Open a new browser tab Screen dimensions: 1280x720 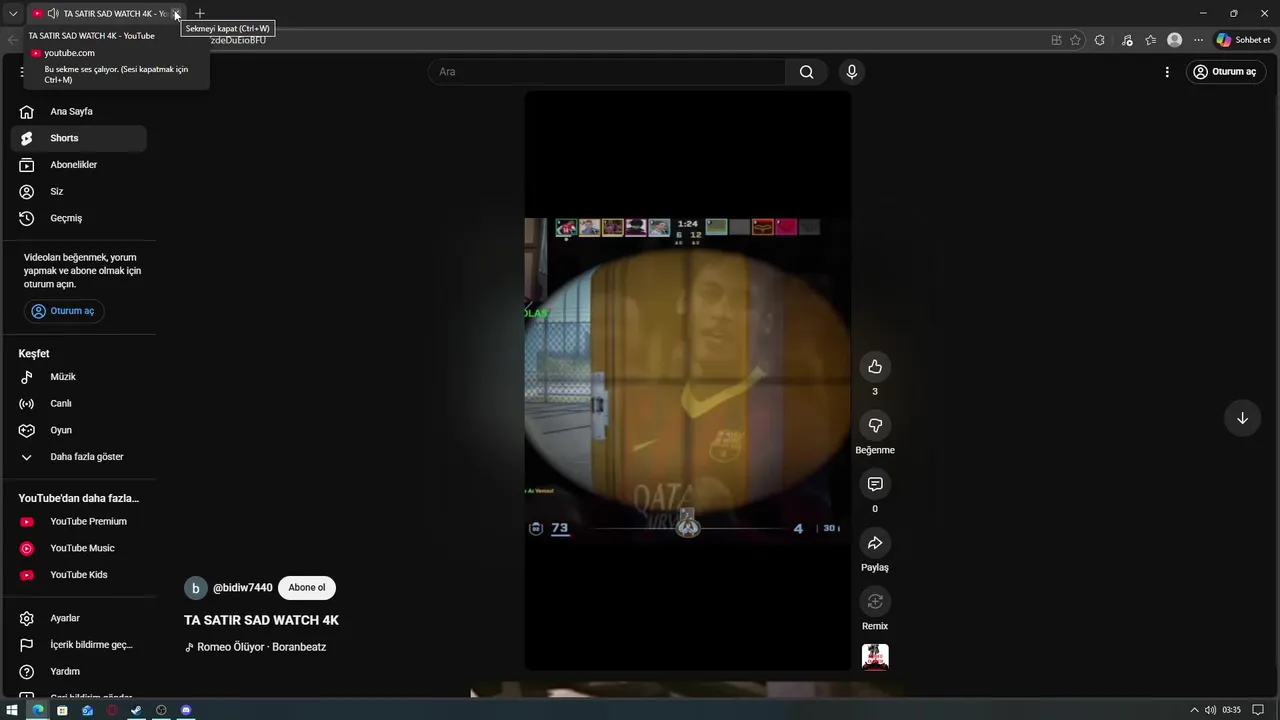pyautogui.click(x=200, y=14)
